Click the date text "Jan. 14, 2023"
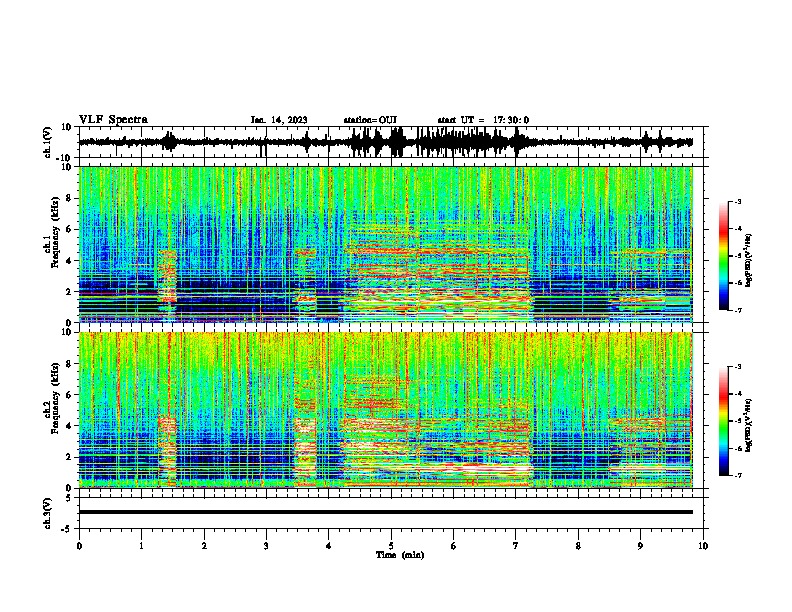The image size is (792, 612). coord(279,120)
